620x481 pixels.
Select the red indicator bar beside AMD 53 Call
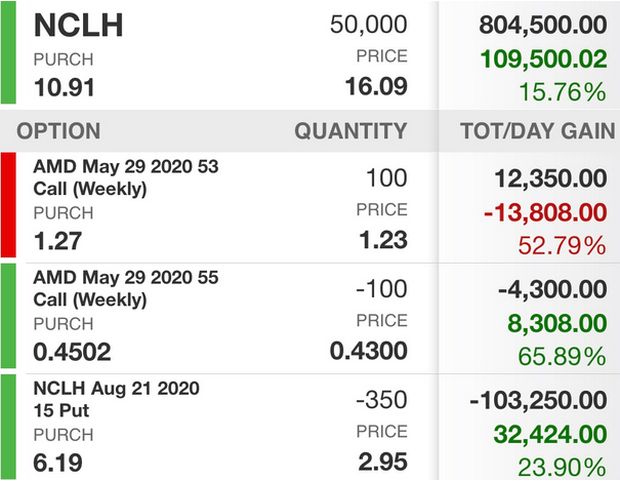tap(8, 205)
